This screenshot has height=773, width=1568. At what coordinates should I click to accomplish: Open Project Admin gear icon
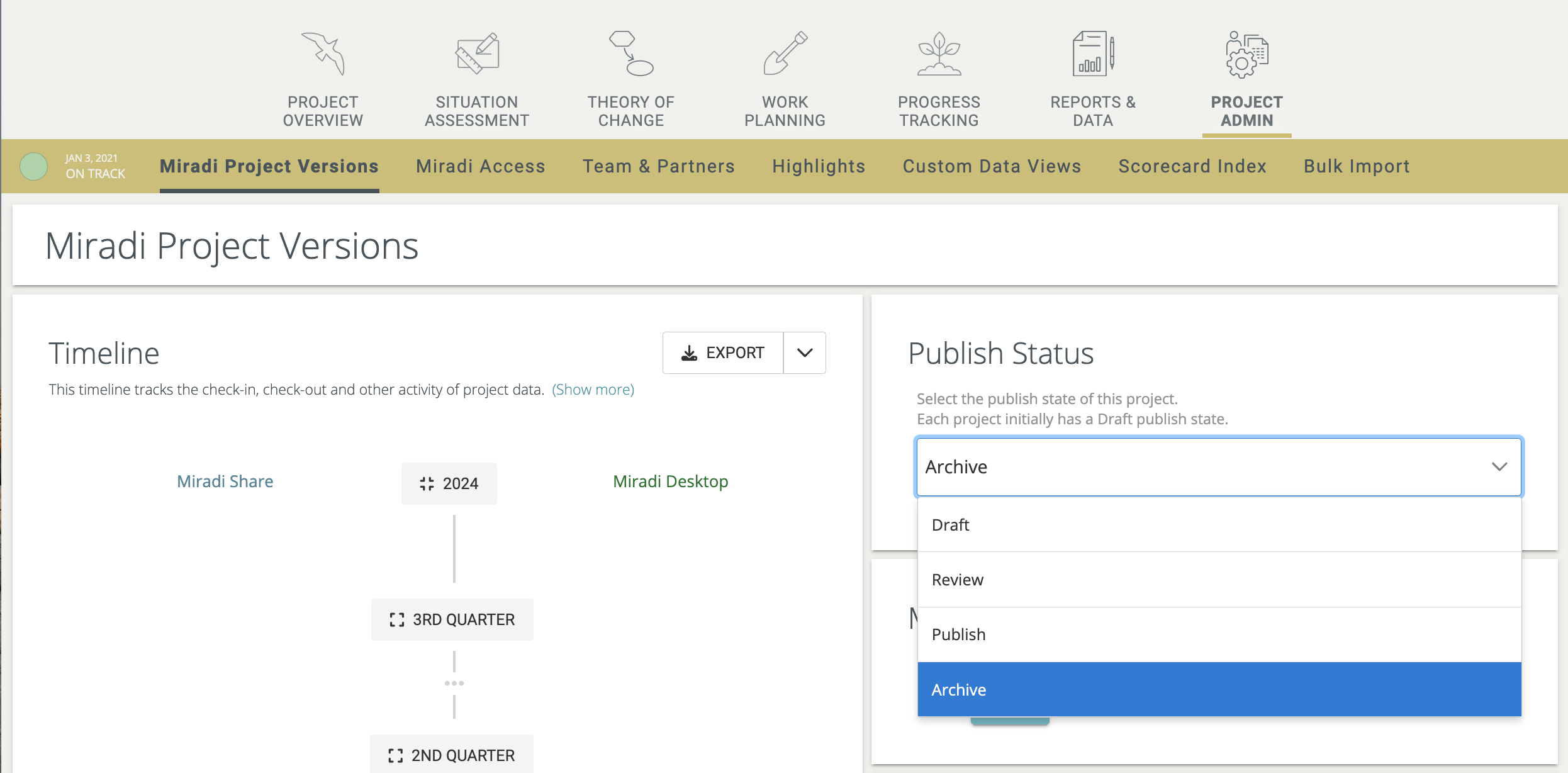point(1246,54)
